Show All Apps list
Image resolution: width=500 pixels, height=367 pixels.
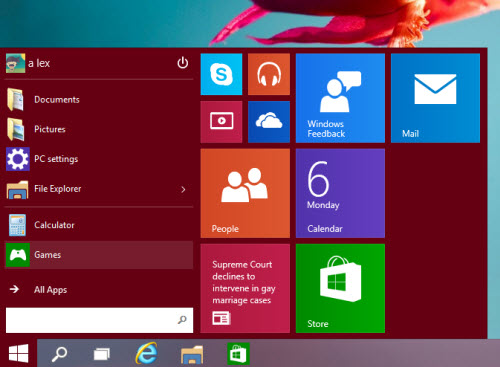tap(99, 289)
